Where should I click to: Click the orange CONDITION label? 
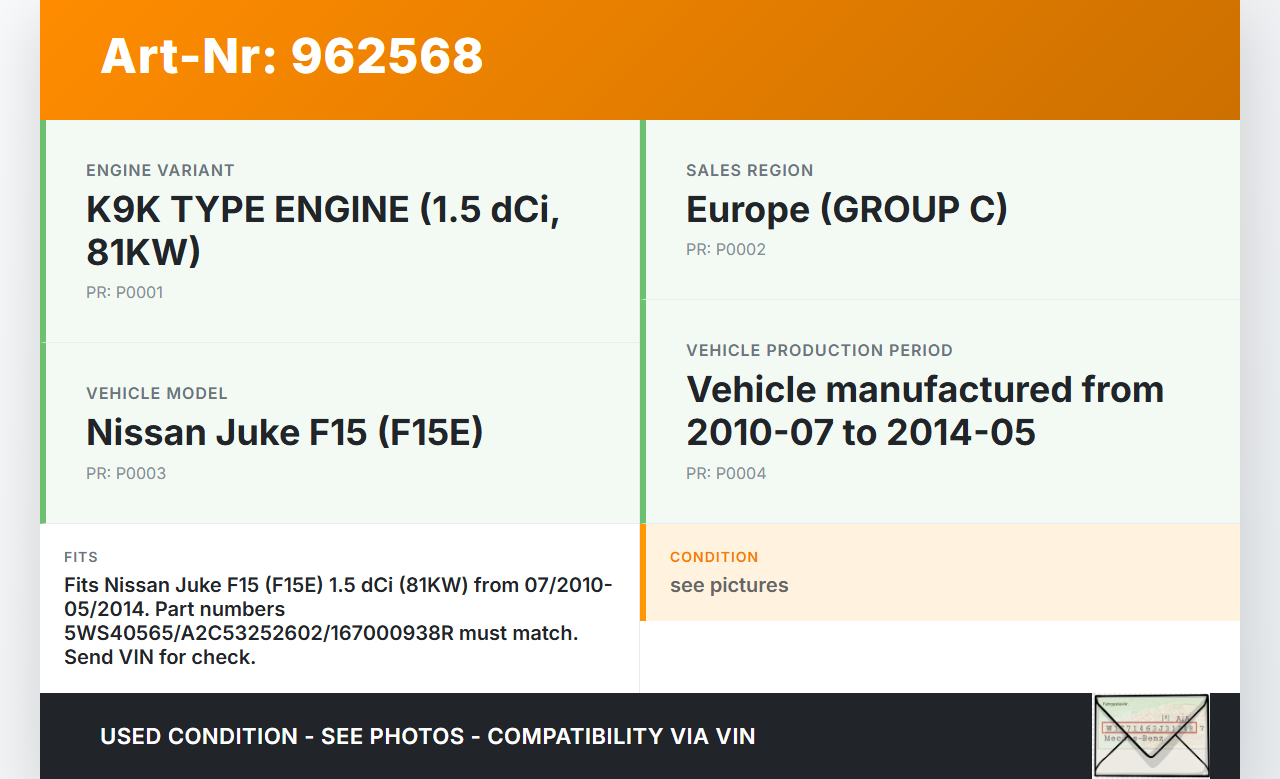tap(714, 557)
